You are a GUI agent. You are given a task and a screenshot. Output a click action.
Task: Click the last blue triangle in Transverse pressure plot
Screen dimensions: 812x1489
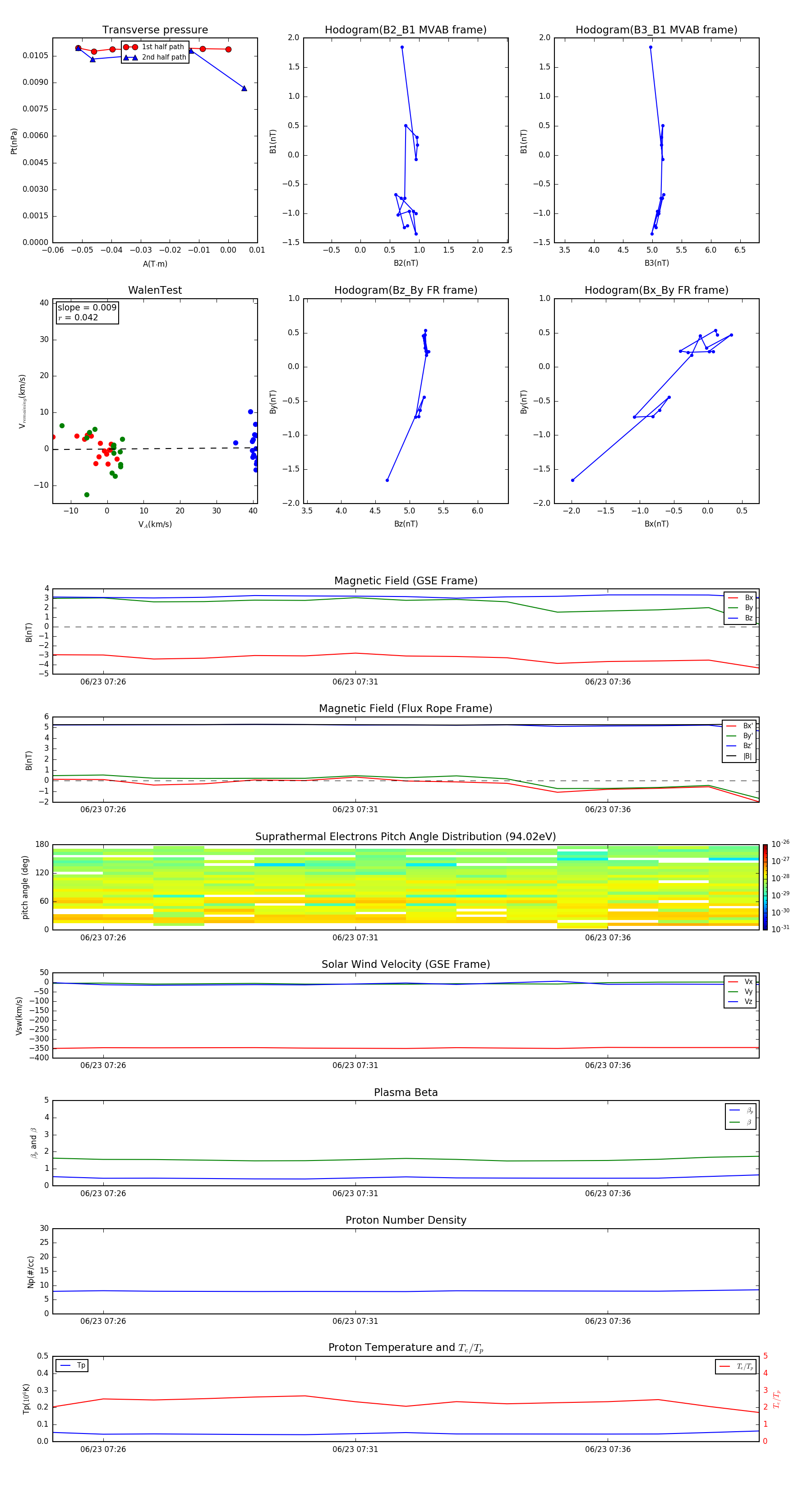point(244,88)
